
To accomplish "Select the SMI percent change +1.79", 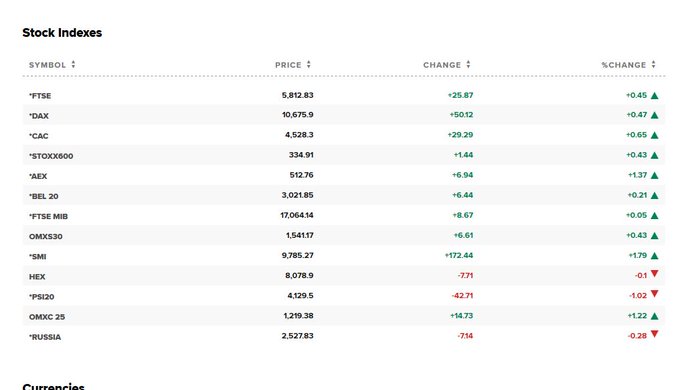I will [x=638, y=256].
